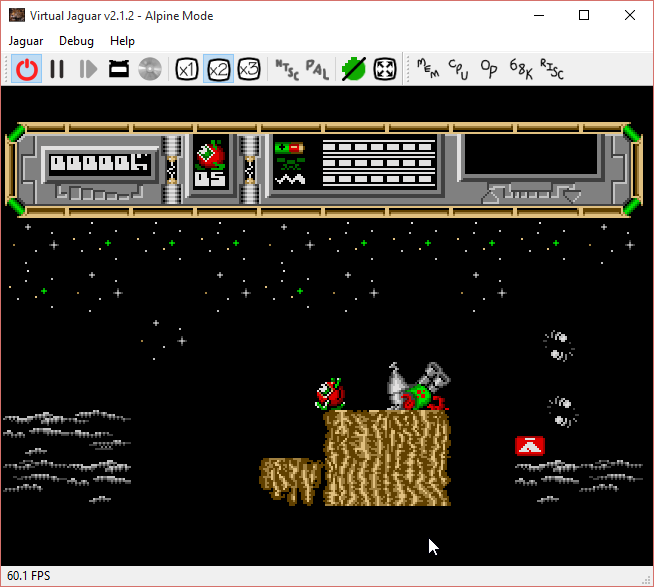Open the Help menu
654x587 pixels.
click(122, 41)
